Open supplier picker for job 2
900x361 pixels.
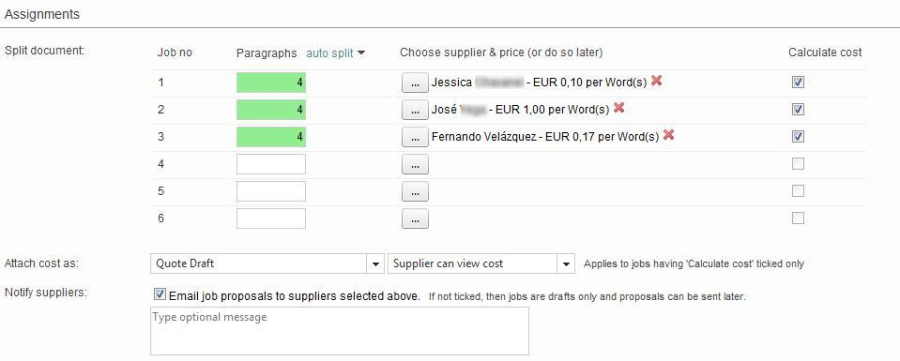pos(415,110)
